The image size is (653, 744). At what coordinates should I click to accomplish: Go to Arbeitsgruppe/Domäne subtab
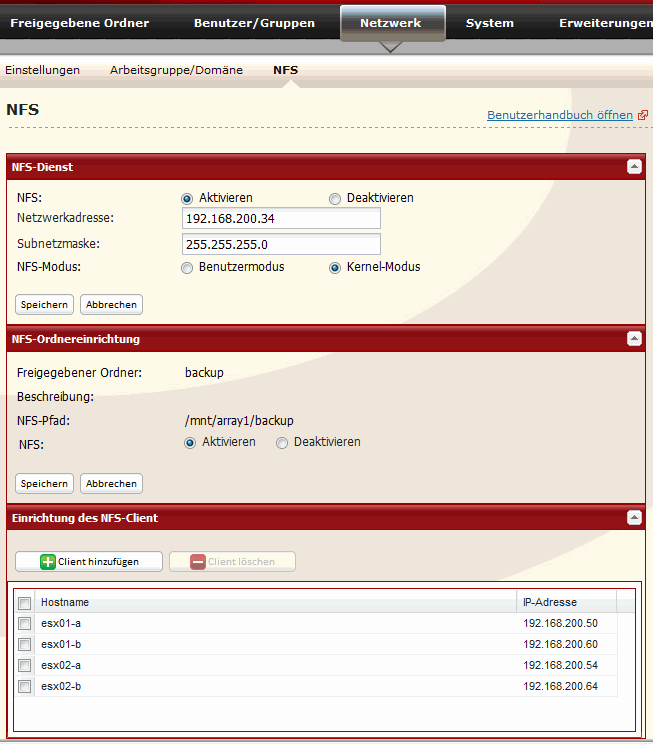(x=176, y=70)
